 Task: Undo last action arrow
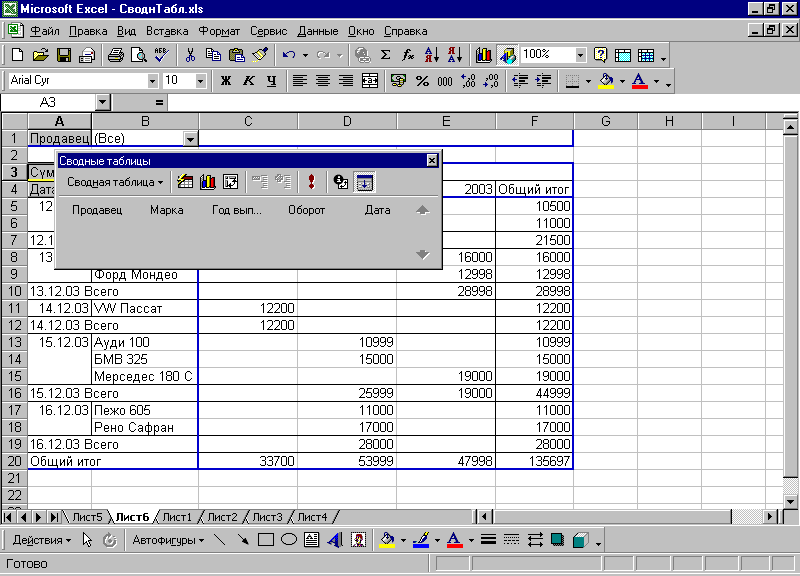[289, 55]
